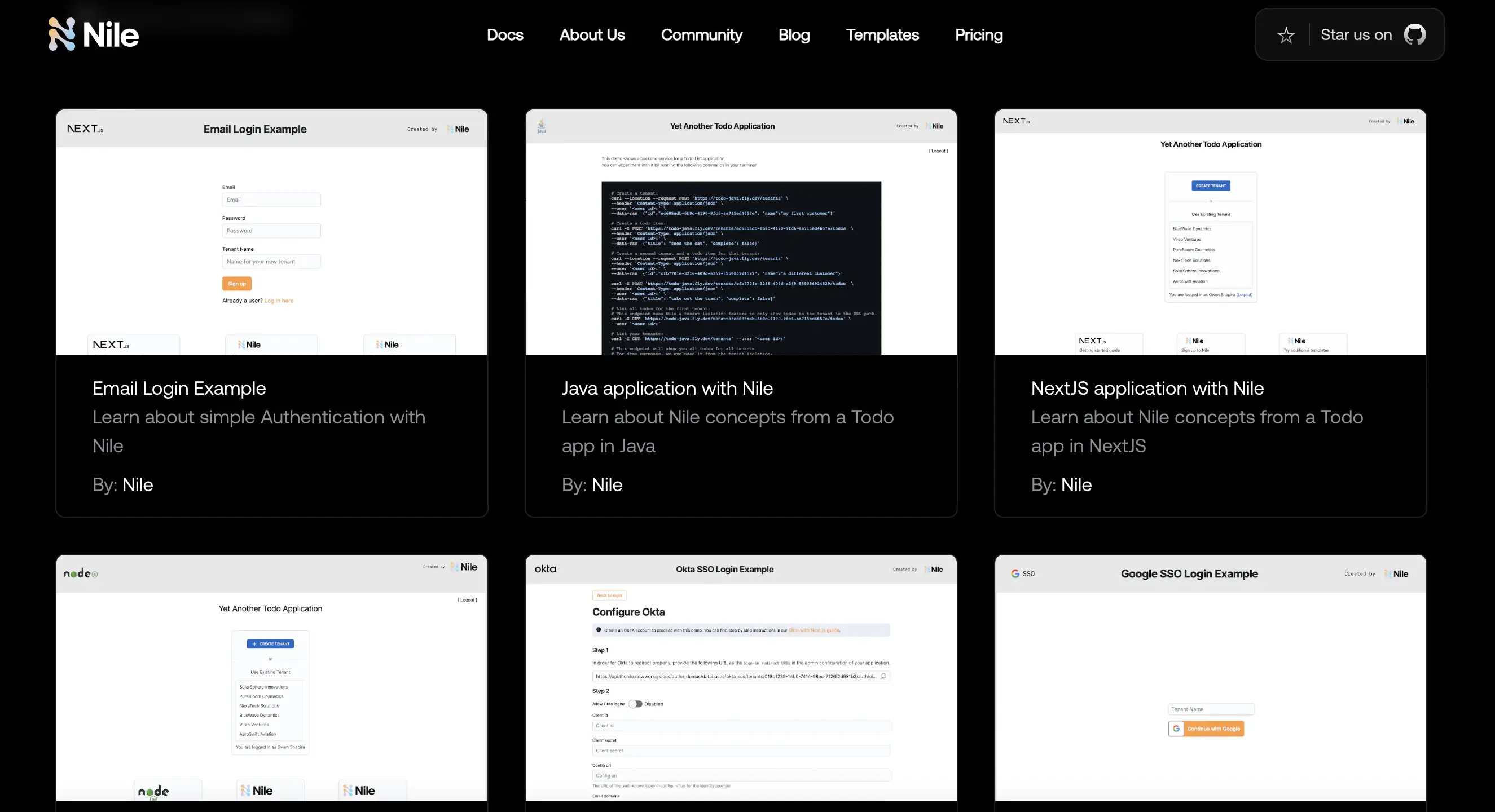Click the copy icon beside the Okta redirect URL

883,676
